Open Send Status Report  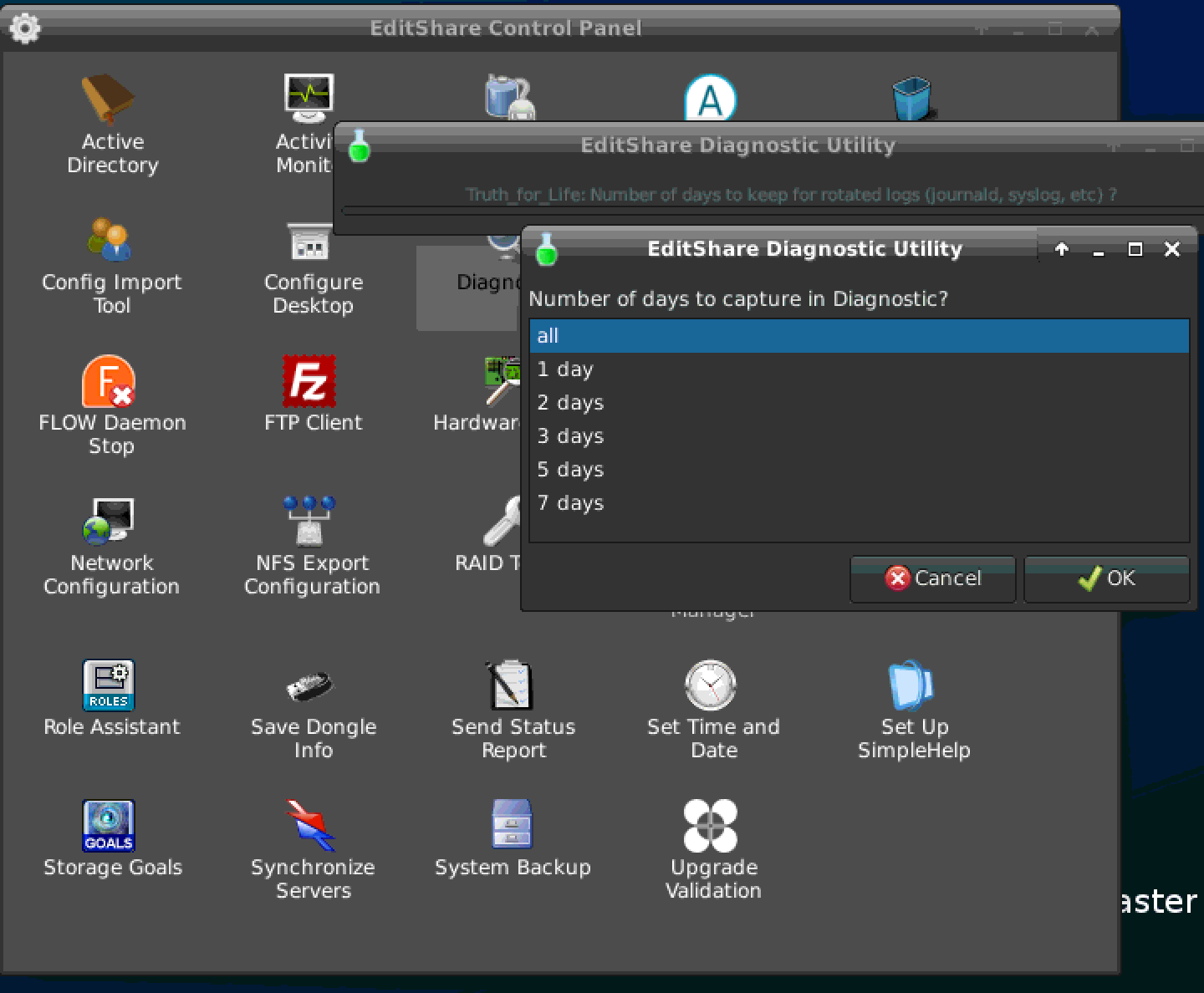coord(513,710)
